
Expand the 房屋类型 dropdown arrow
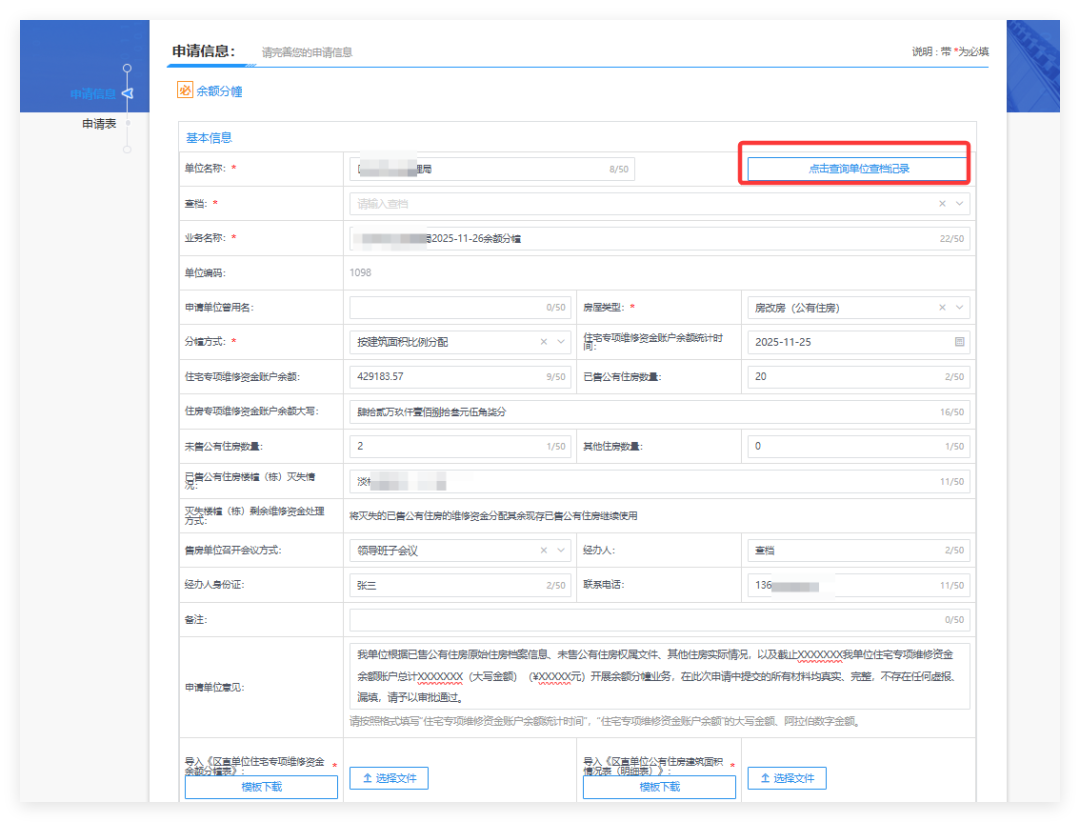pos(960,308)
